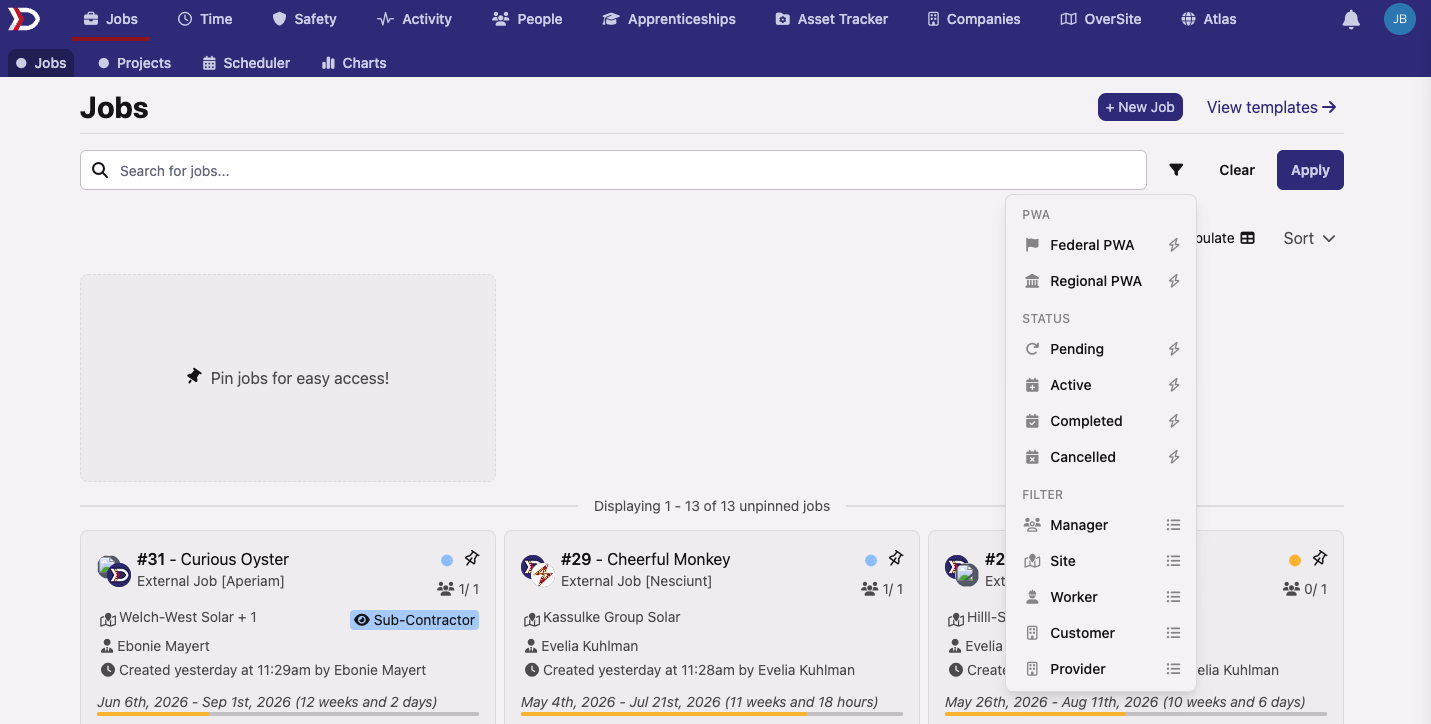Click the Welch-West Solar site icon
The width and height of the screenshot is (1431, 724).
click(x=108, y=618)
